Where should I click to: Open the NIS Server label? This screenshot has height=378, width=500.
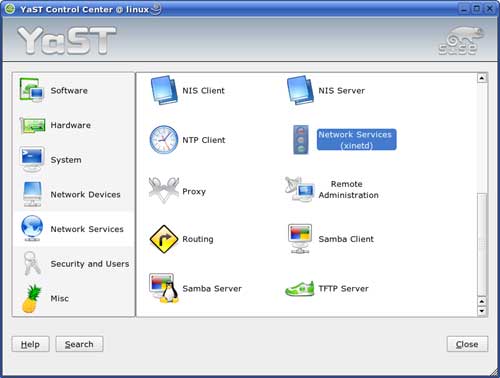341,91
